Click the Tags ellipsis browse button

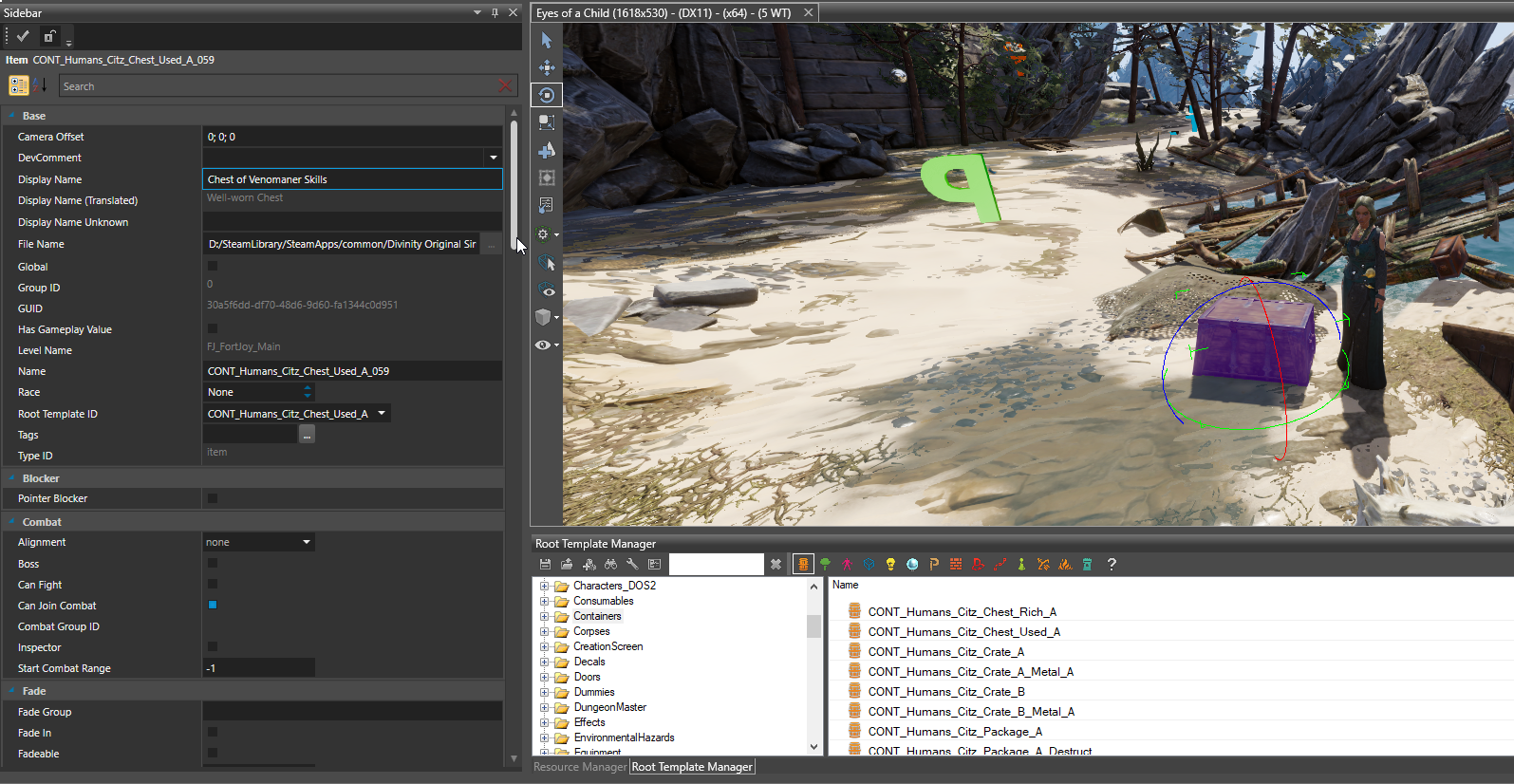(x=307, y=434)
